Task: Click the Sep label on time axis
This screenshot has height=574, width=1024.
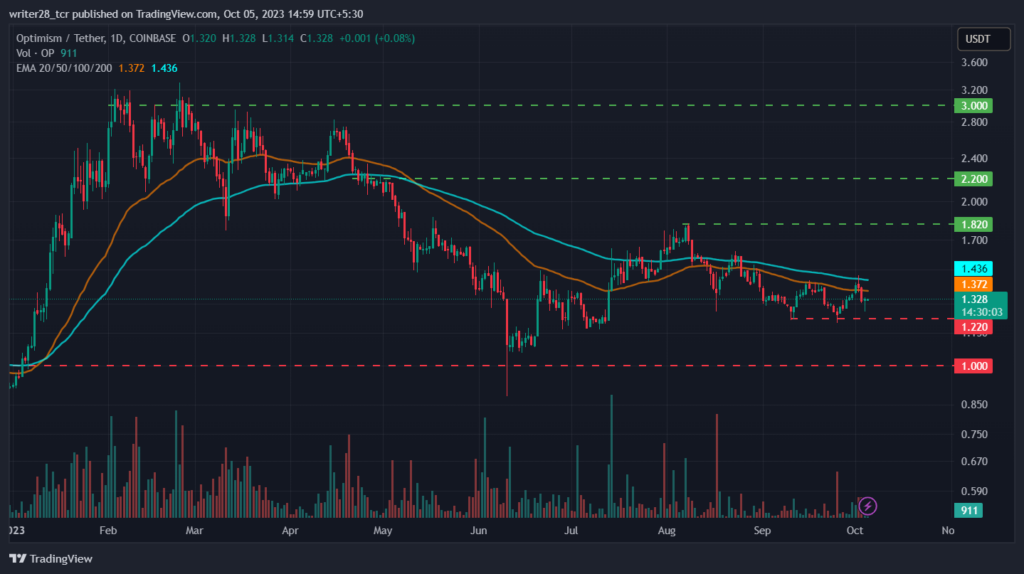Action: coord(762,530)
